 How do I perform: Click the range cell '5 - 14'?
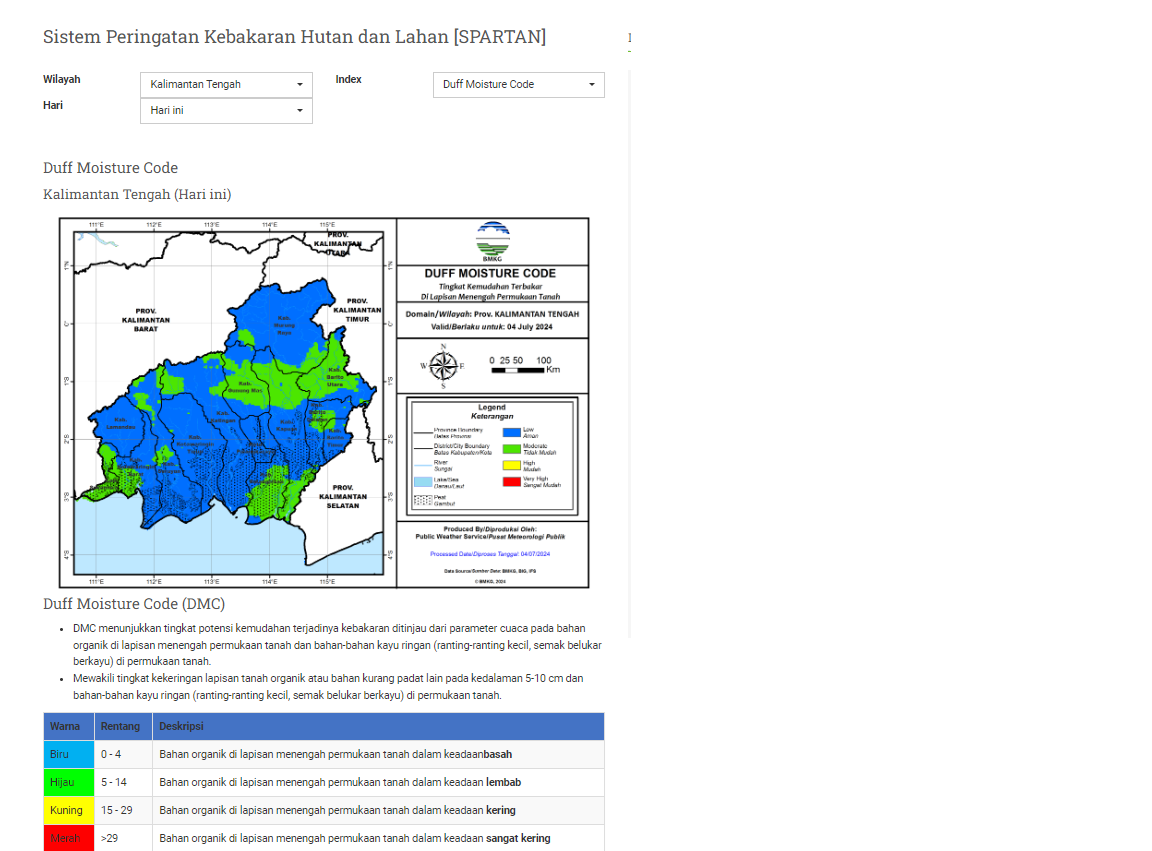[x=123, y=782]
